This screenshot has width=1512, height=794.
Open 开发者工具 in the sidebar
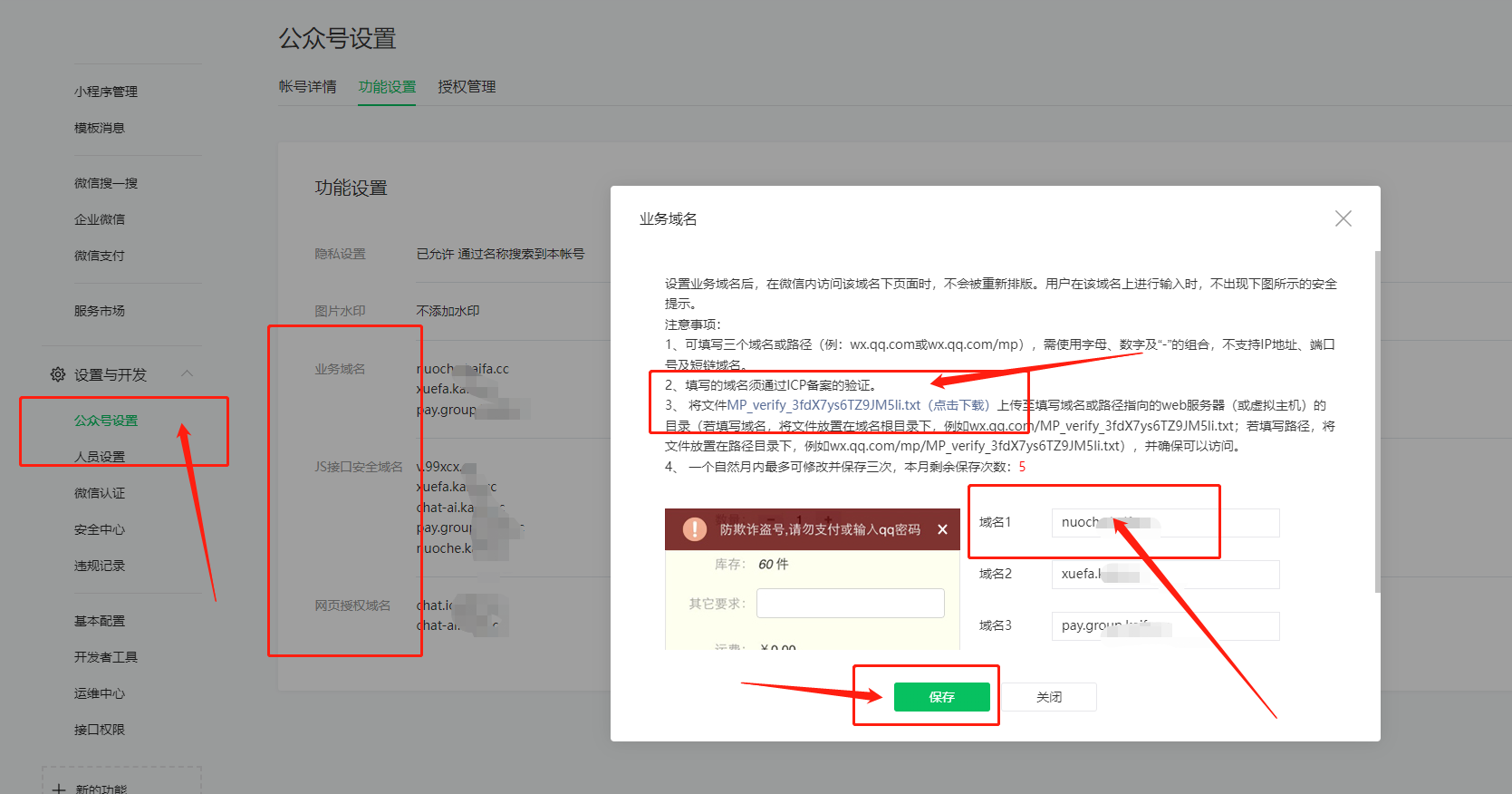click(106, 657)
